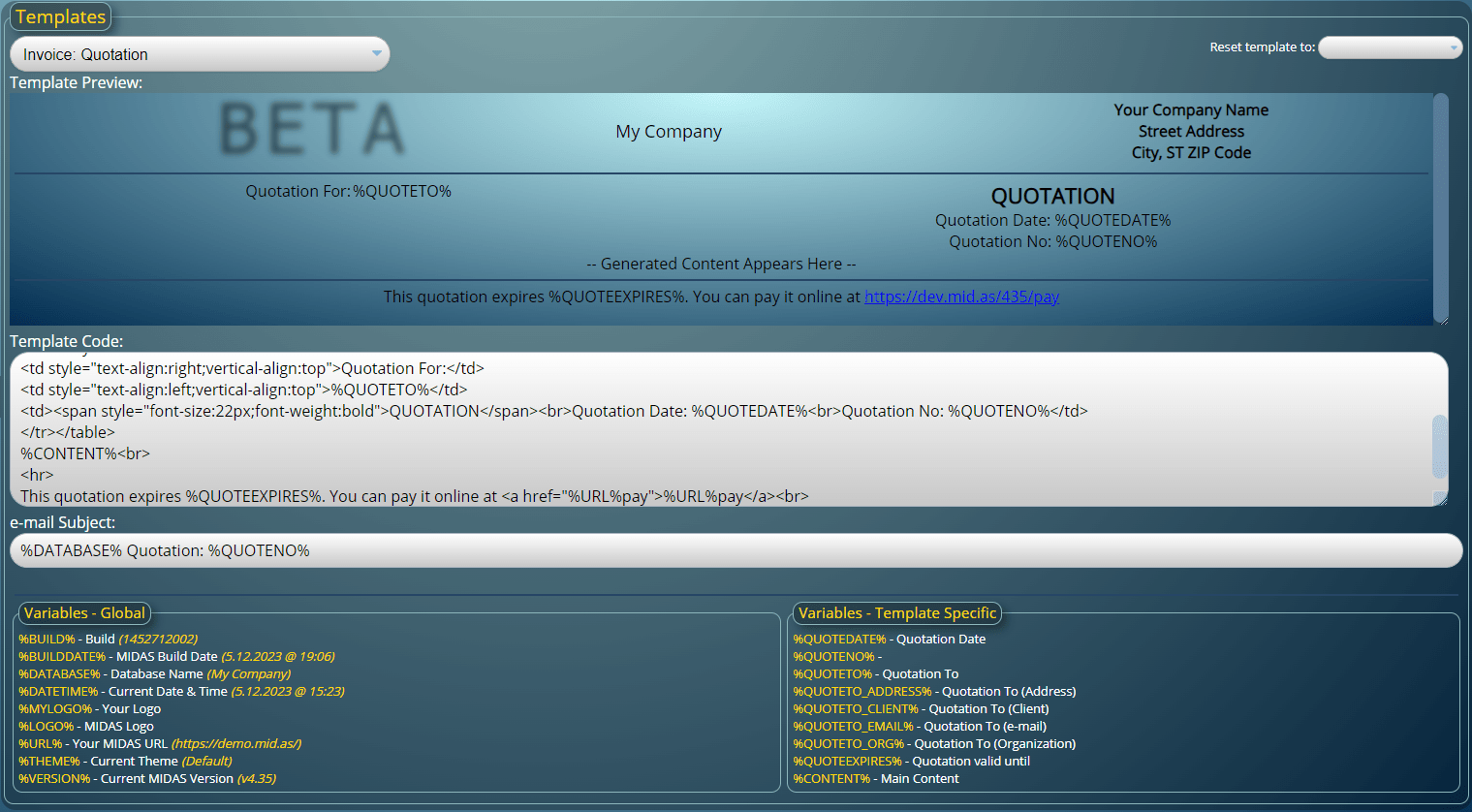
Task: Select the %DATABASE% variable entry
Action: (x=59, y=674)
